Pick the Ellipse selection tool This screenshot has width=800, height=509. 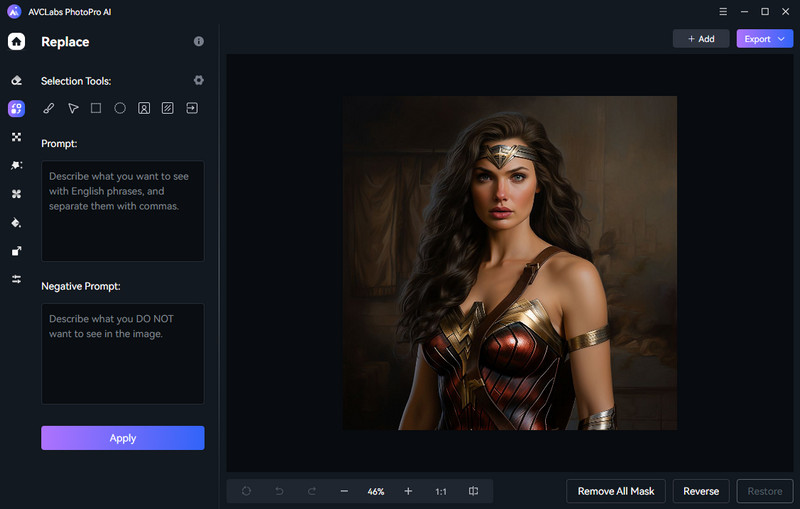[120, 108]
